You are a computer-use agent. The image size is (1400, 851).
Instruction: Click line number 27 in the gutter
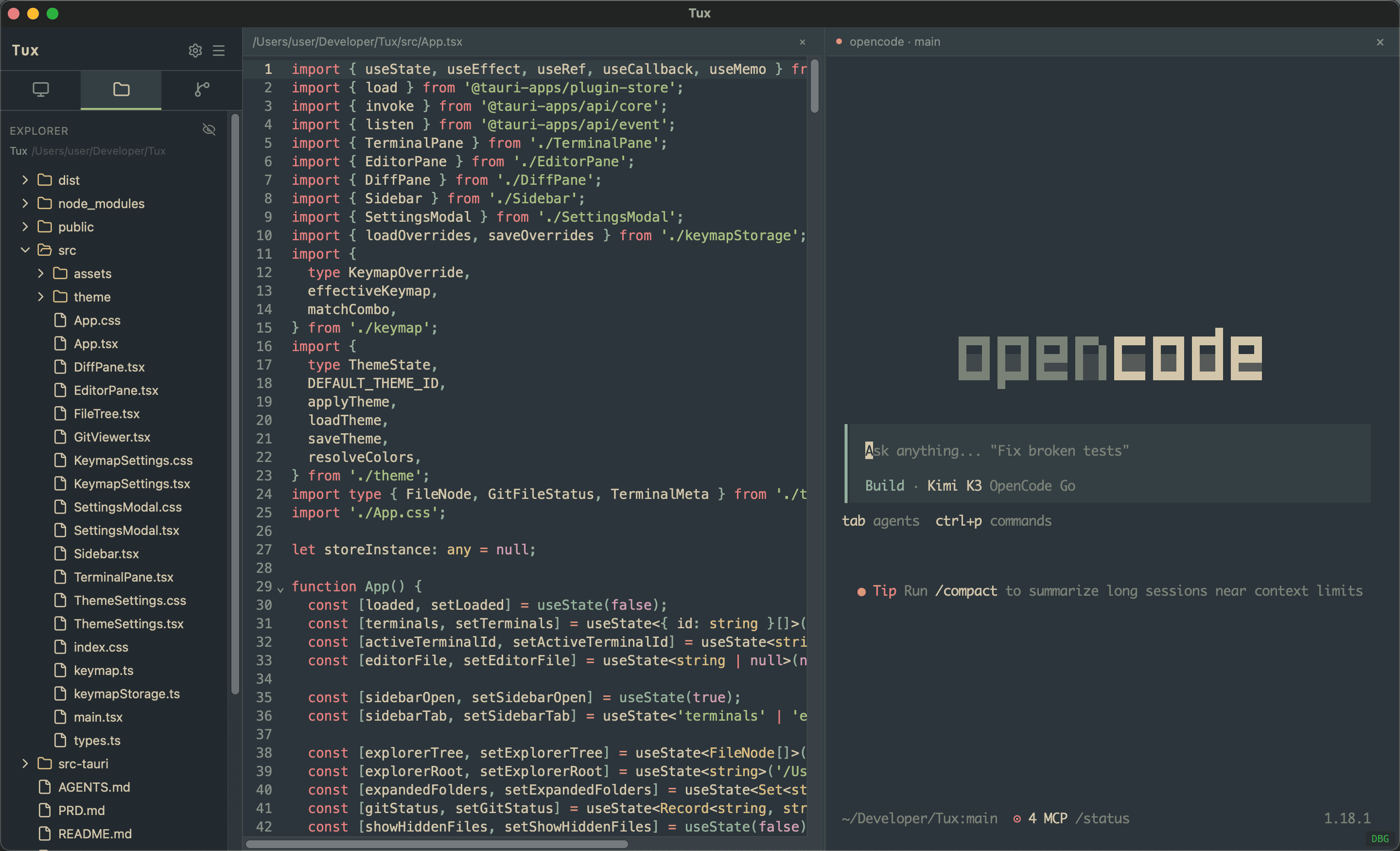coord(263,550)
